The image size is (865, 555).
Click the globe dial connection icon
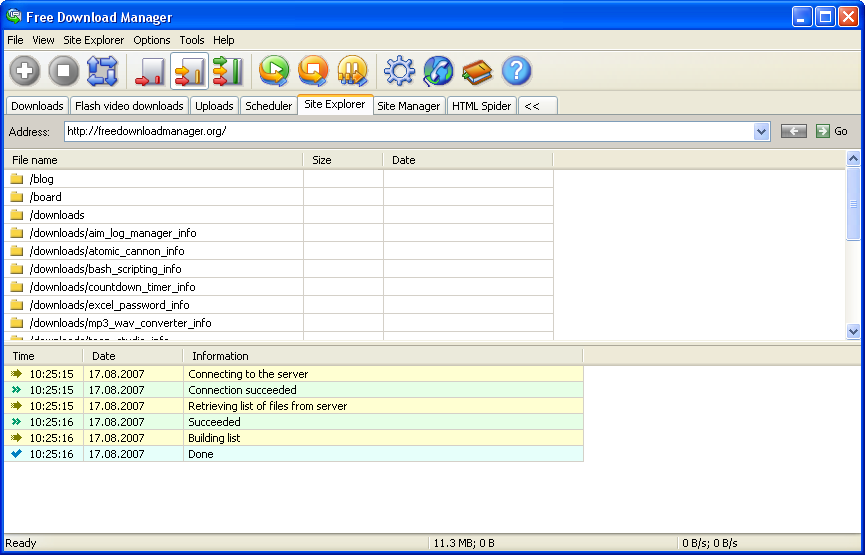point(439,71)
